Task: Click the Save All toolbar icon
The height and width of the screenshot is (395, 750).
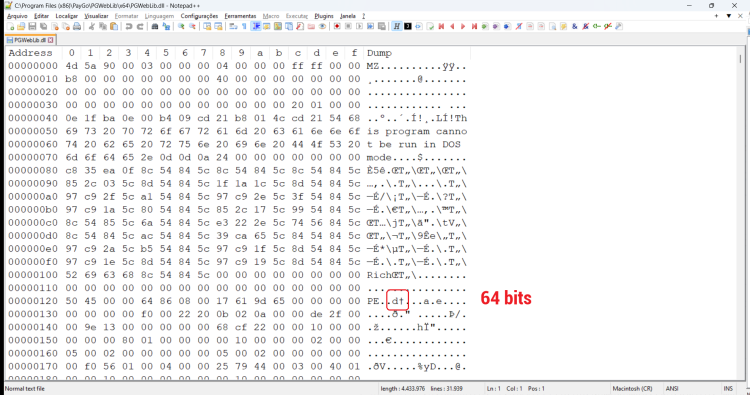Action: coord(44,26)
